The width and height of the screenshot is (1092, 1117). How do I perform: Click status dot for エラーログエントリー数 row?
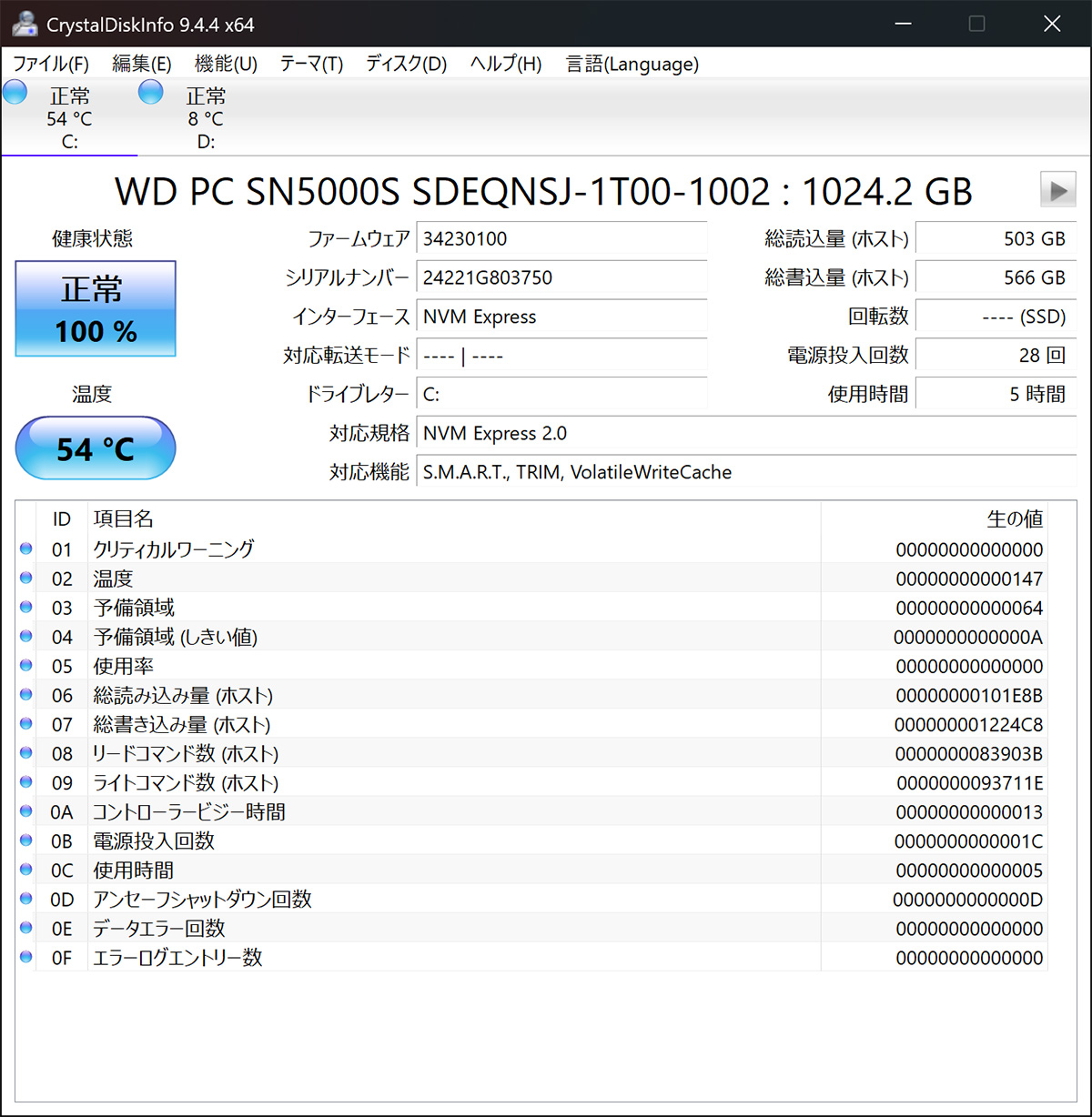point(26,956)
